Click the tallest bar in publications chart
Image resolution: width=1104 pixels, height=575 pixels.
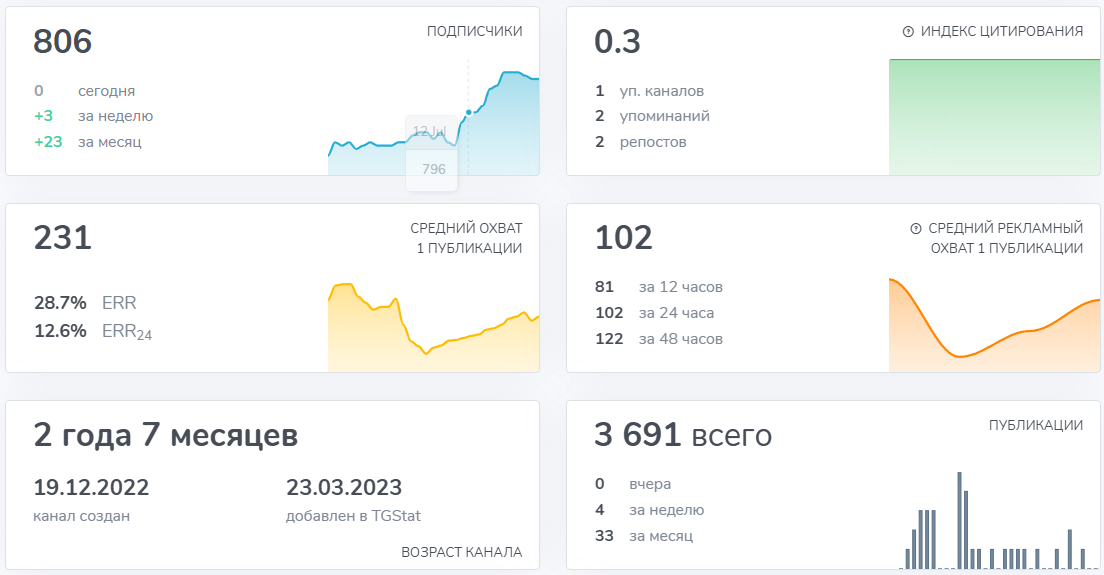[960, 520]
